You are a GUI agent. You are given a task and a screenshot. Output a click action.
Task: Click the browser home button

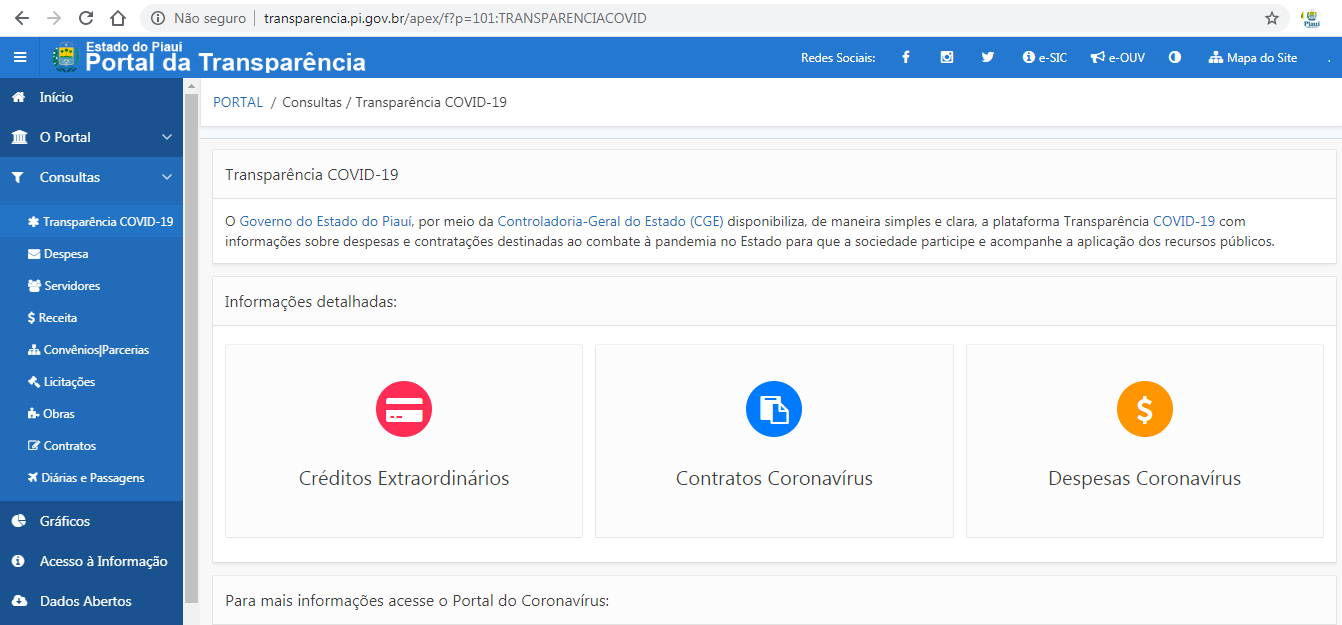[x=118, y=18]
